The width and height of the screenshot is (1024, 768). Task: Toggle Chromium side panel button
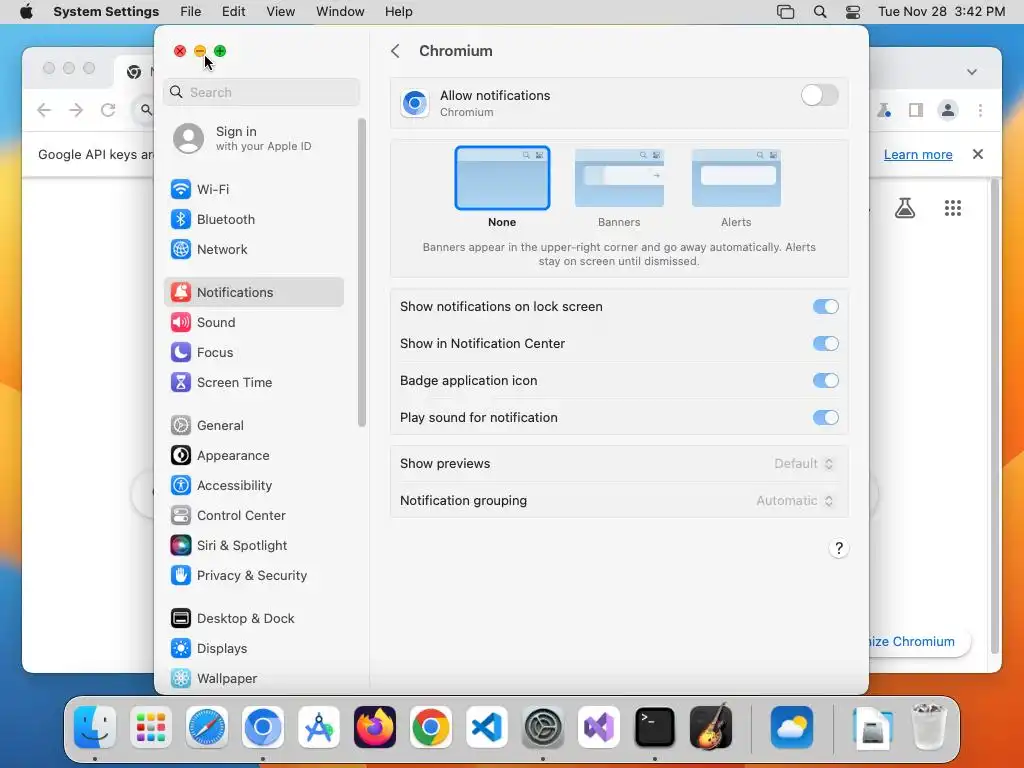click(x=916, y=110)
